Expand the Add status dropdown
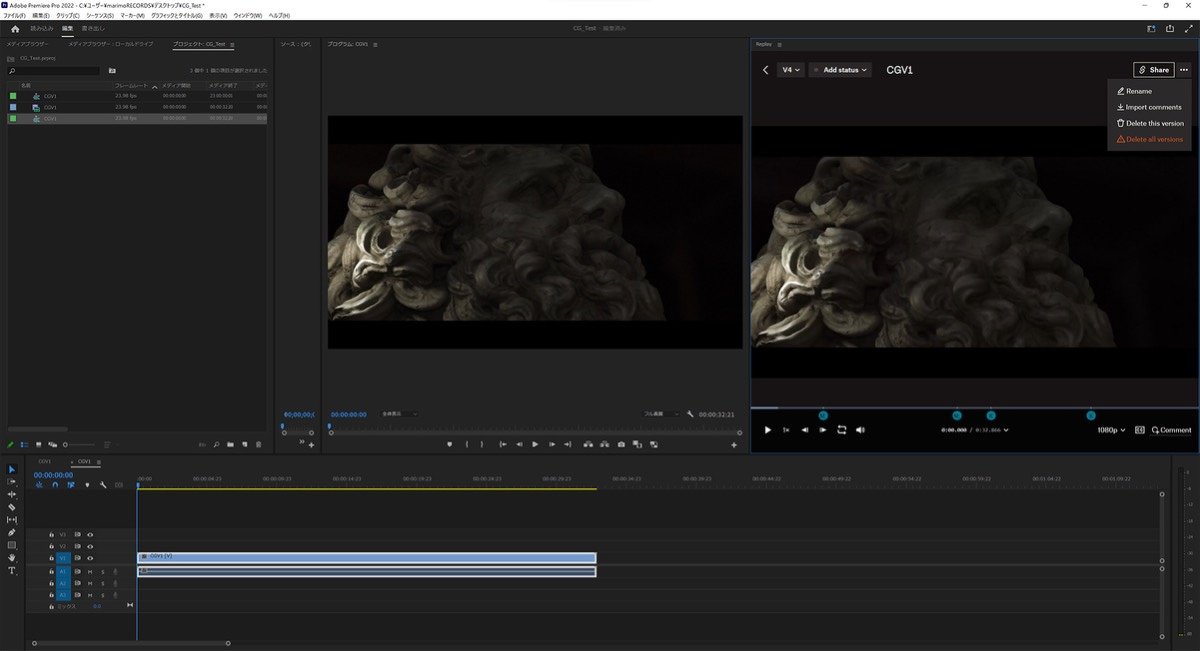1200x651 pixels. 840,70
